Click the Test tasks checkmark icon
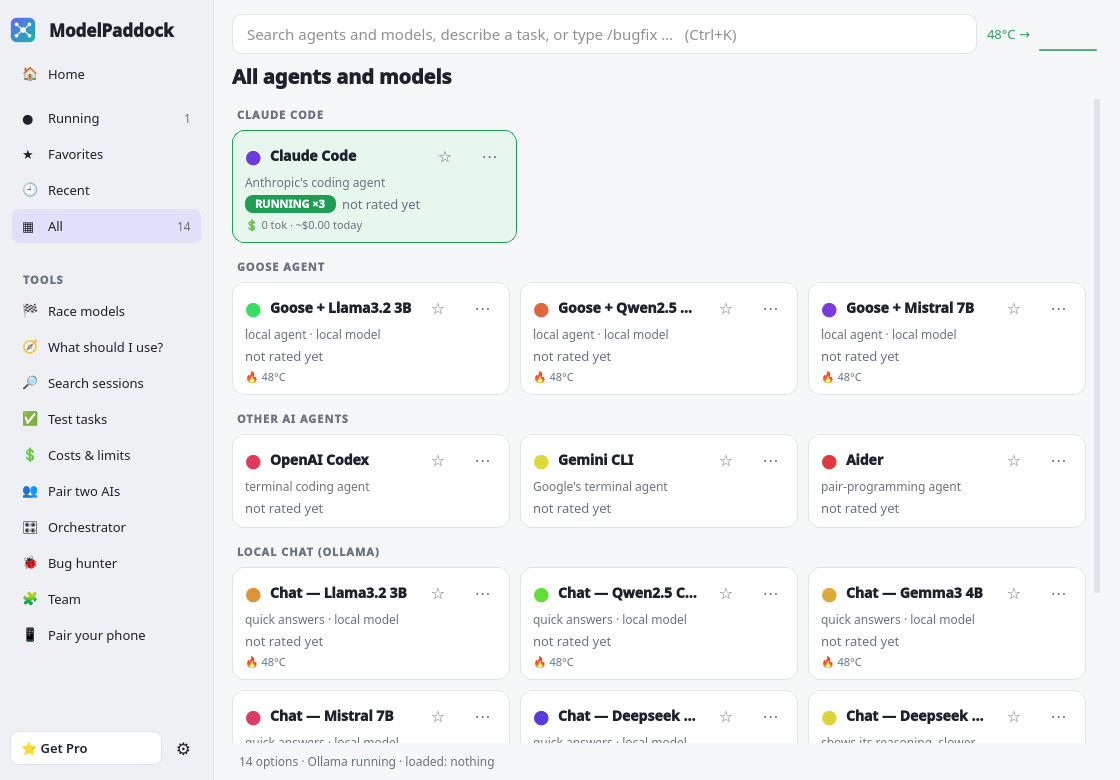1120x780 pixels. (x=30, y=419)
